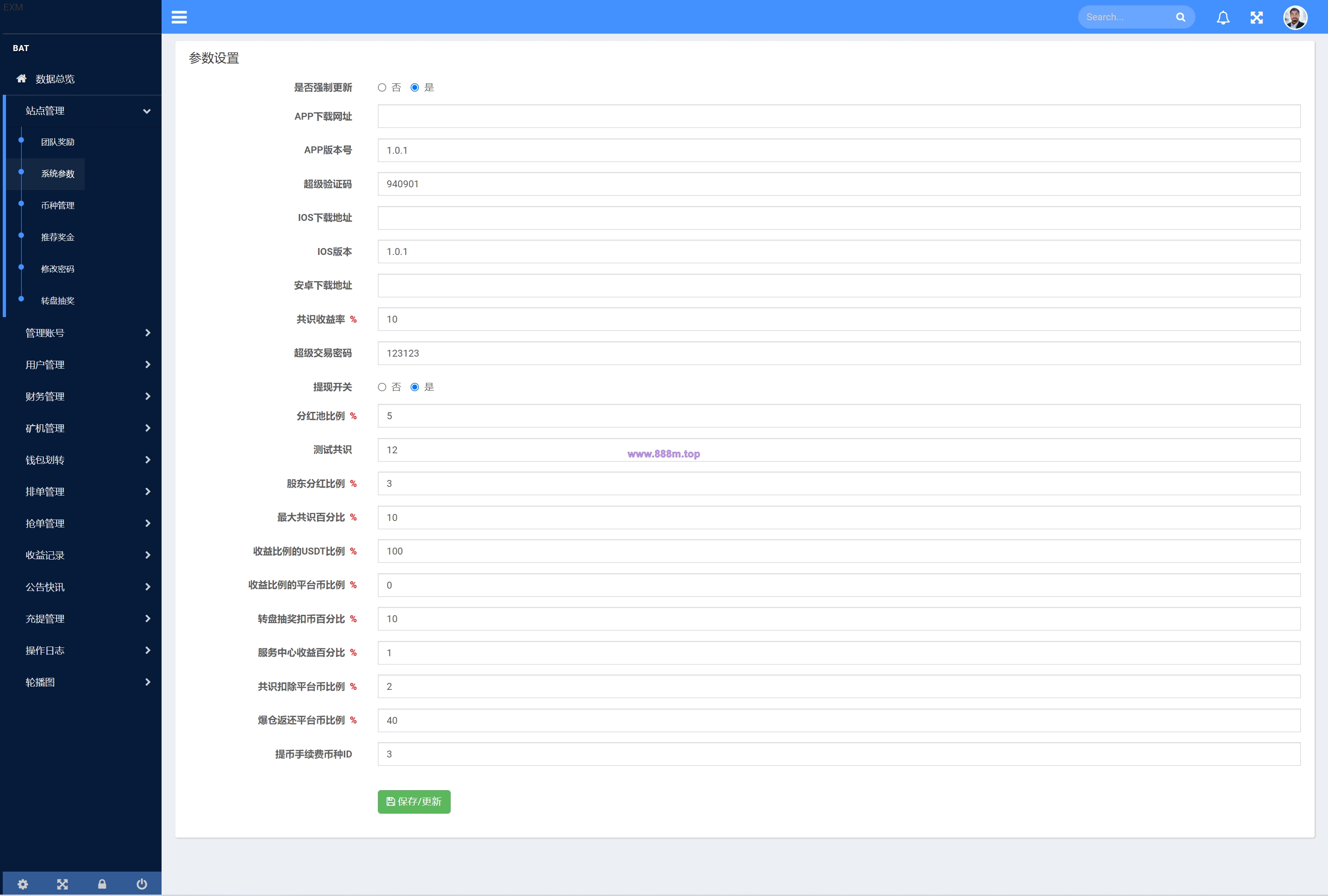Open 币种管理 submenu item
The width and height of the screenshot is (1328, 896).
tap(58, 205)
